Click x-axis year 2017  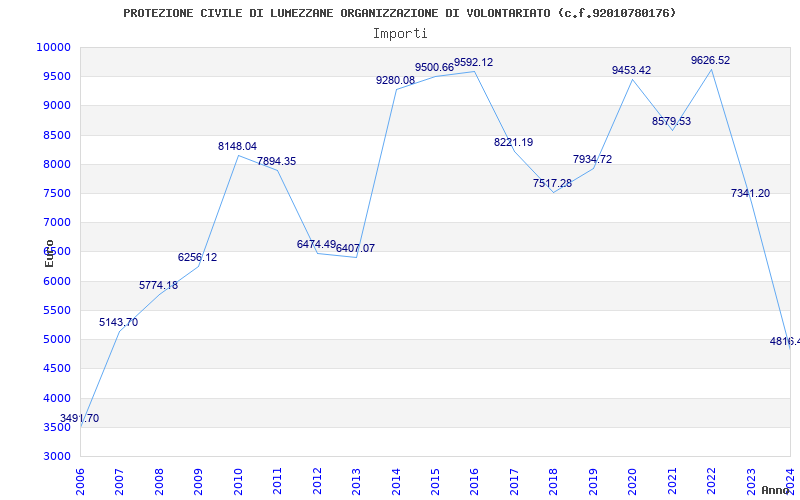pos(514,482)
